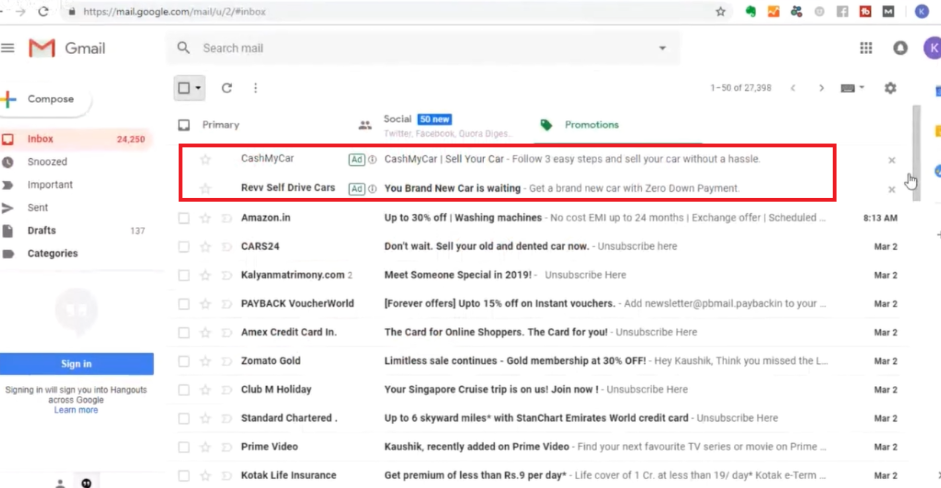
Task: Reload the browser page
Action: coord(43,11)
